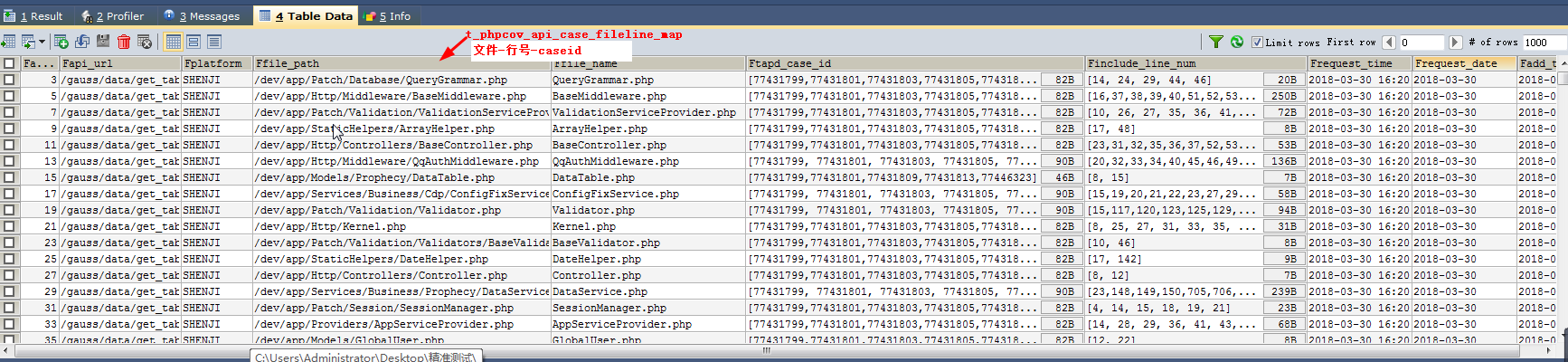Check the row checkbox for QqAuthMiddleware.php
Image resolution: width=1568 pixels, height=362 pixels.
click(x=9, y=161)
